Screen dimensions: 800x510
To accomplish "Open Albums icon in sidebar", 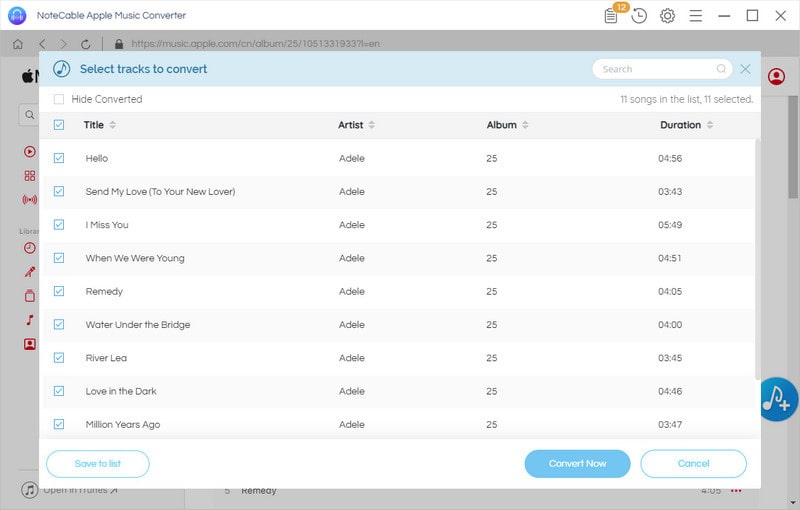I will coord(30,296).
